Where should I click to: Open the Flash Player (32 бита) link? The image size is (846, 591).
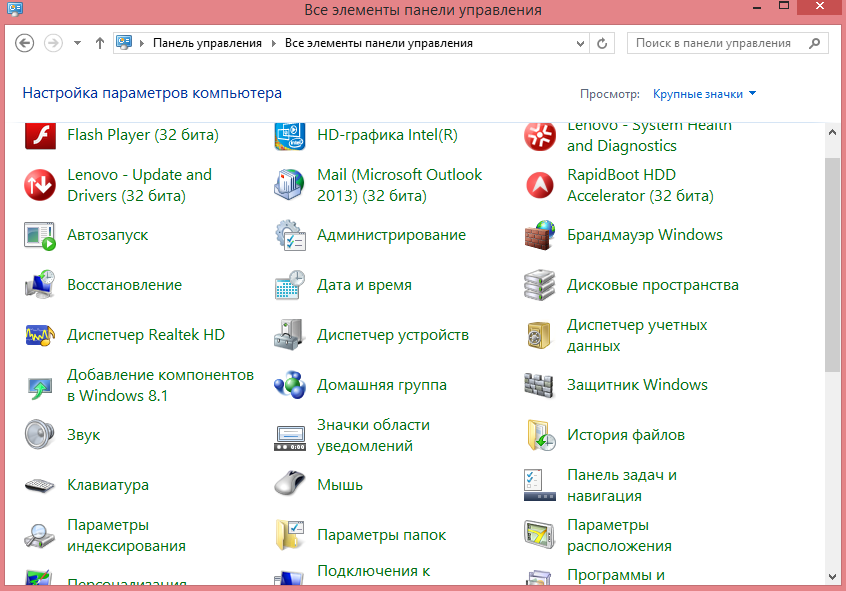(143, 135)
